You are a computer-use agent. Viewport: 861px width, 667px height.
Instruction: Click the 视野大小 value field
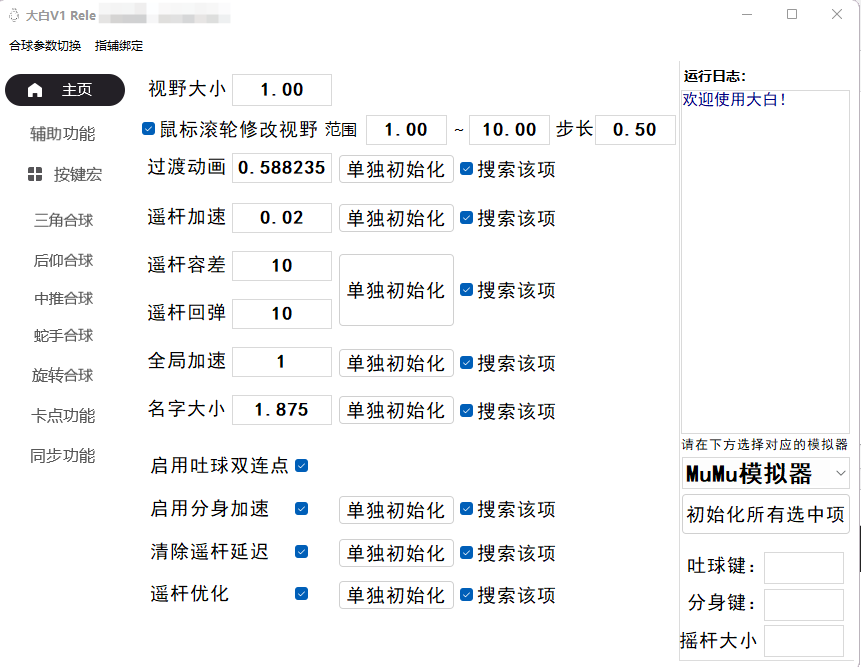(282, 90)
